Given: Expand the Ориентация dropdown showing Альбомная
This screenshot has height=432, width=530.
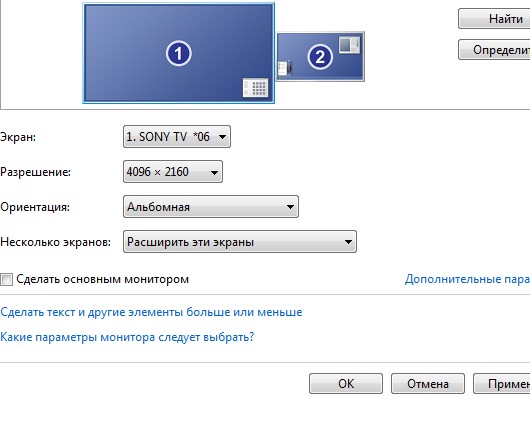Looking at the screenshot, I should pos(211,207).
